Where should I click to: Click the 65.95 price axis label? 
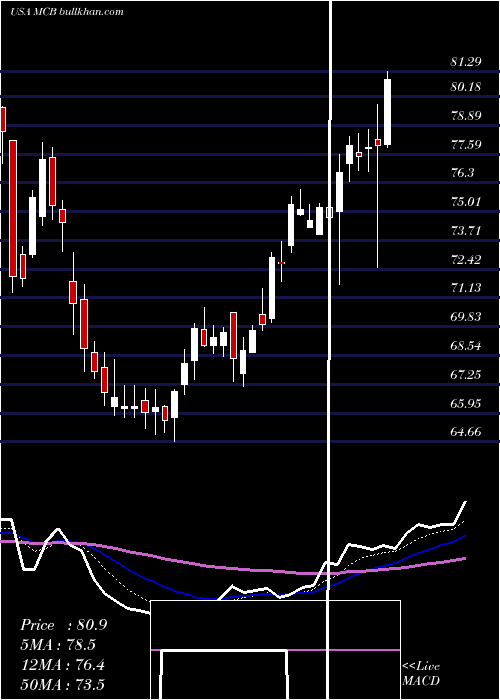pos(466,404)
